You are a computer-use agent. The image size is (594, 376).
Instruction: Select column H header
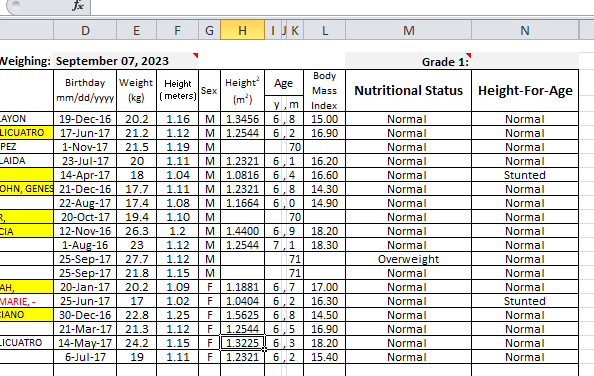click(x=242, y=30)
